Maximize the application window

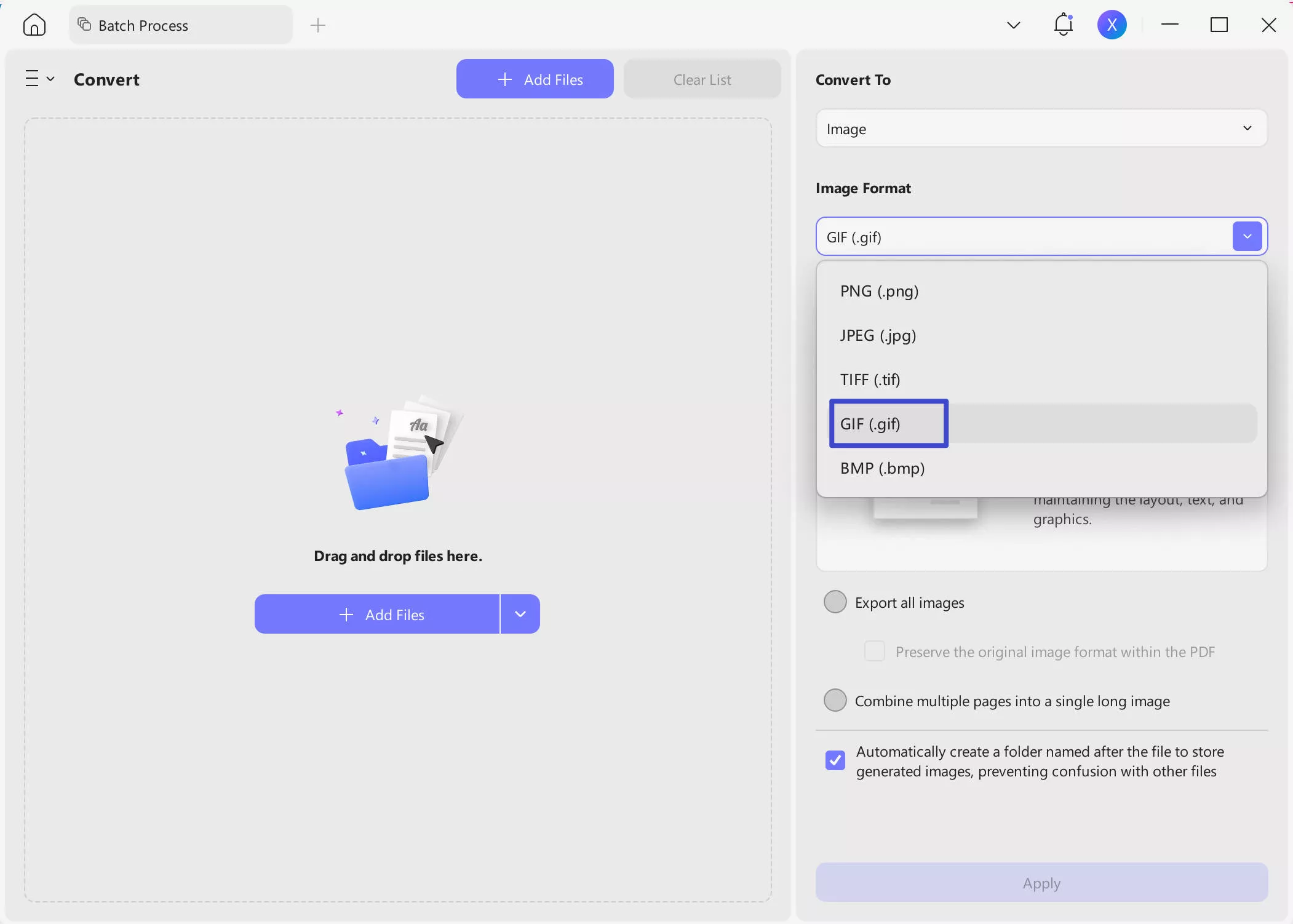[1219, 25]
